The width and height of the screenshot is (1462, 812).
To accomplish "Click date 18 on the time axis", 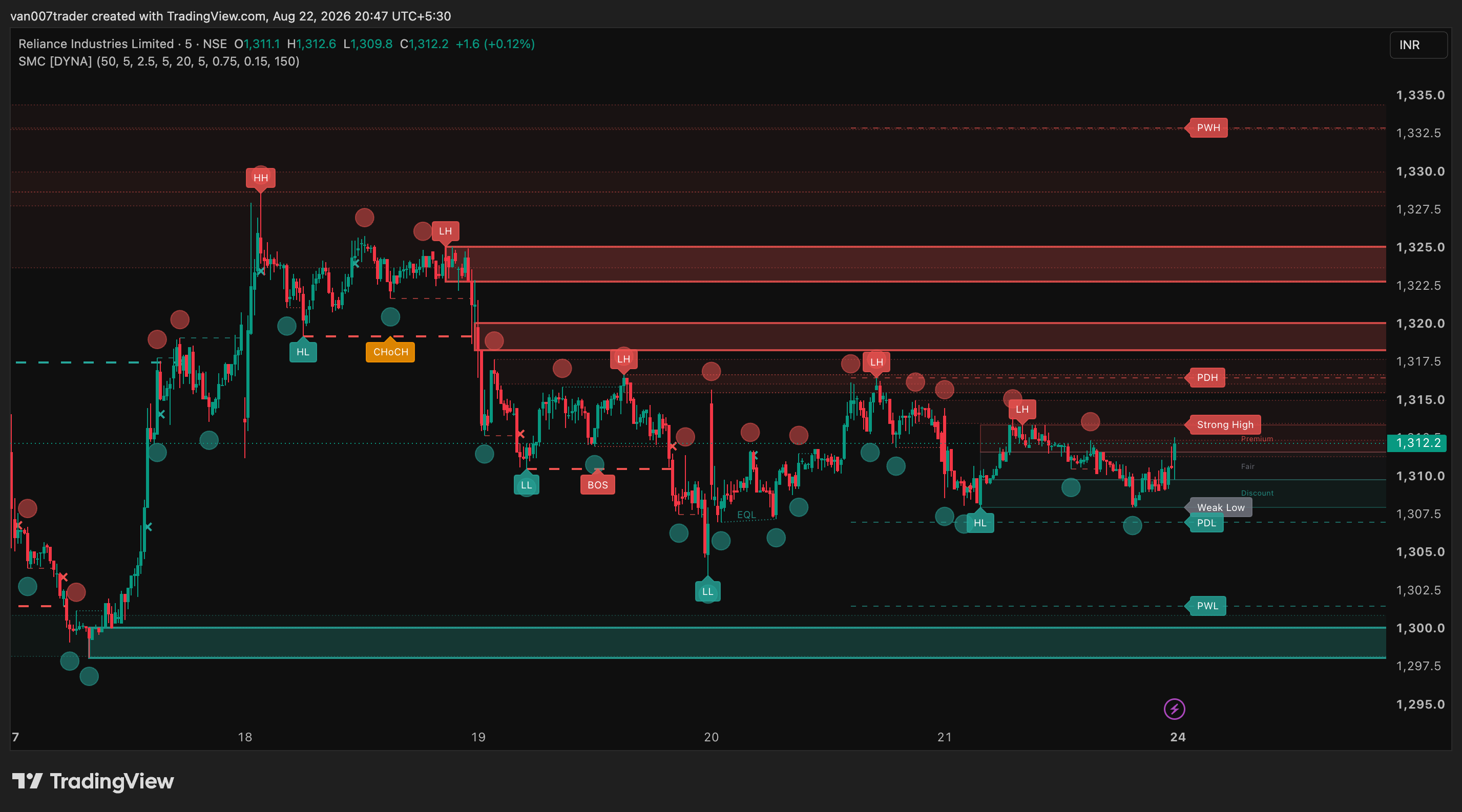I will [x=245, y=737].
